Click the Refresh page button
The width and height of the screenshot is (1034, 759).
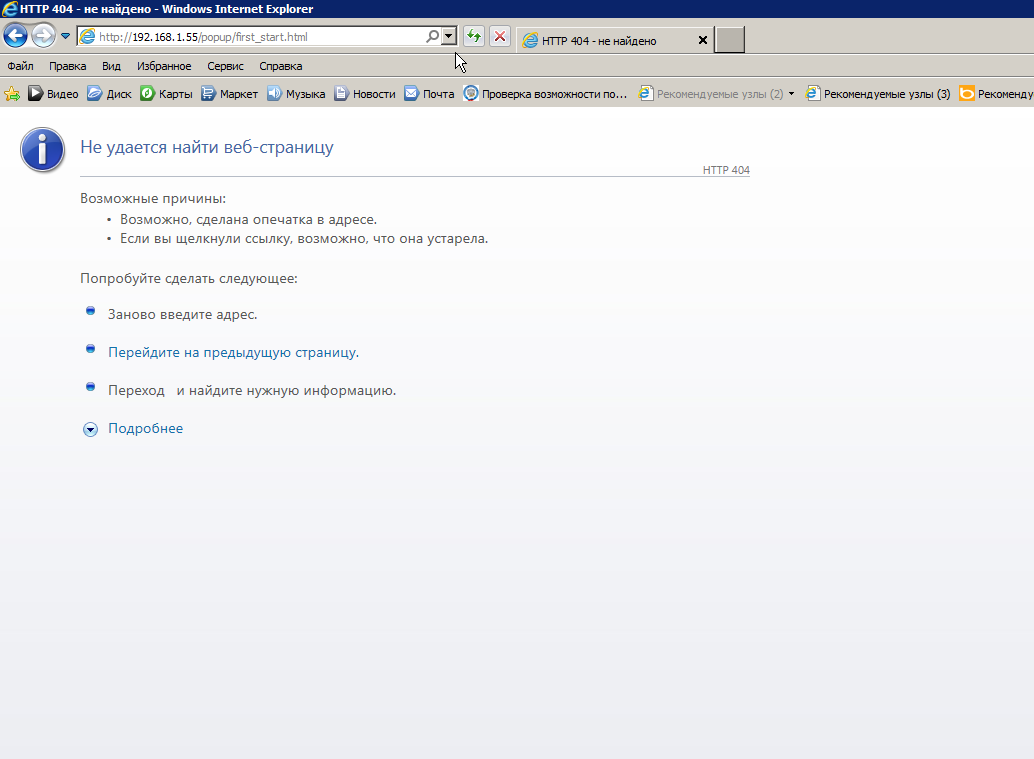pos(473,36)
